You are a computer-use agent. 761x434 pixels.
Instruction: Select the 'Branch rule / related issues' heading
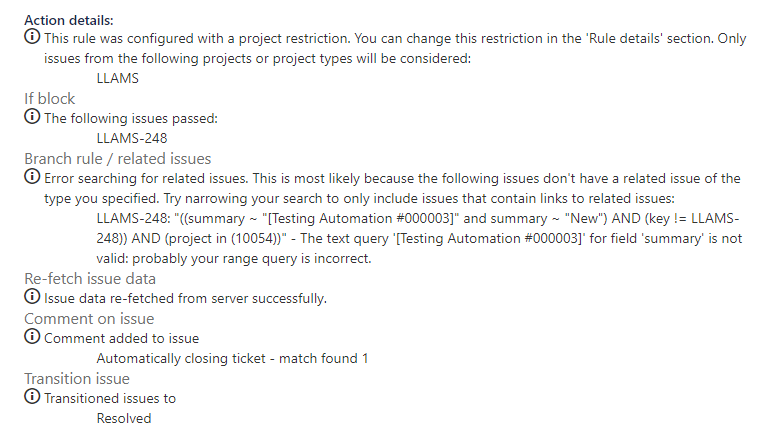tap(117, 159)
